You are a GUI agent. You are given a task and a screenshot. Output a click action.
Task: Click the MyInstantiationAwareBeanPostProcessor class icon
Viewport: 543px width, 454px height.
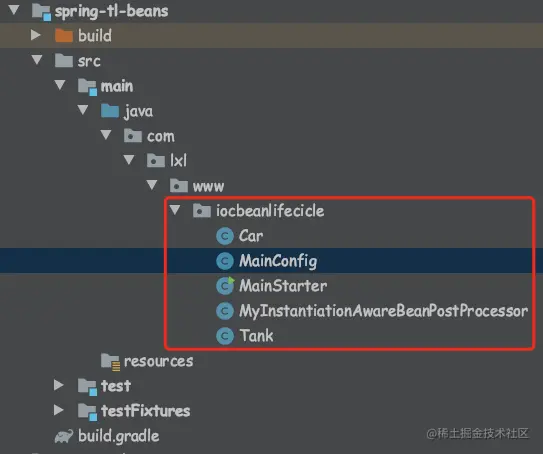coord(225,311)
